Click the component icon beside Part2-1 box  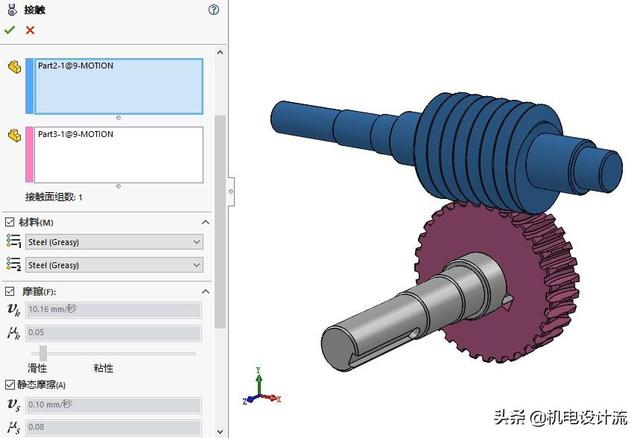coord(15,67)
